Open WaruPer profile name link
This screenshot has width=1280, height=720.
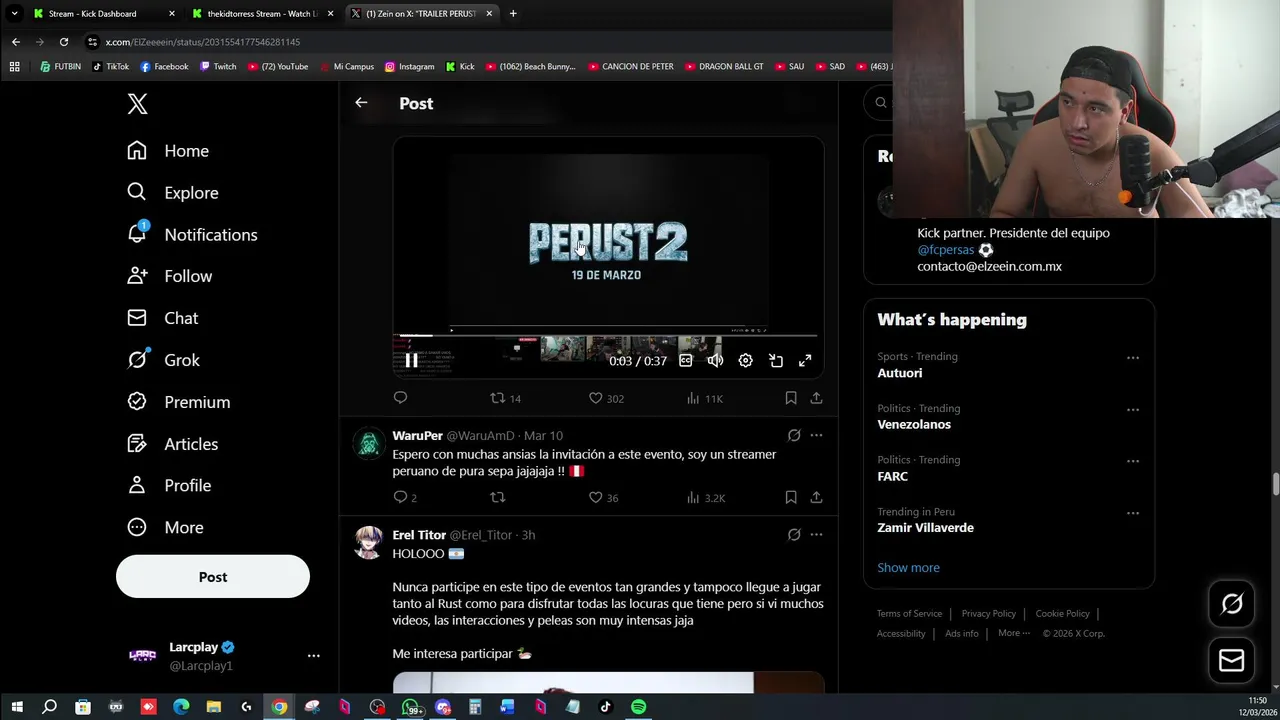click(417, 436)
